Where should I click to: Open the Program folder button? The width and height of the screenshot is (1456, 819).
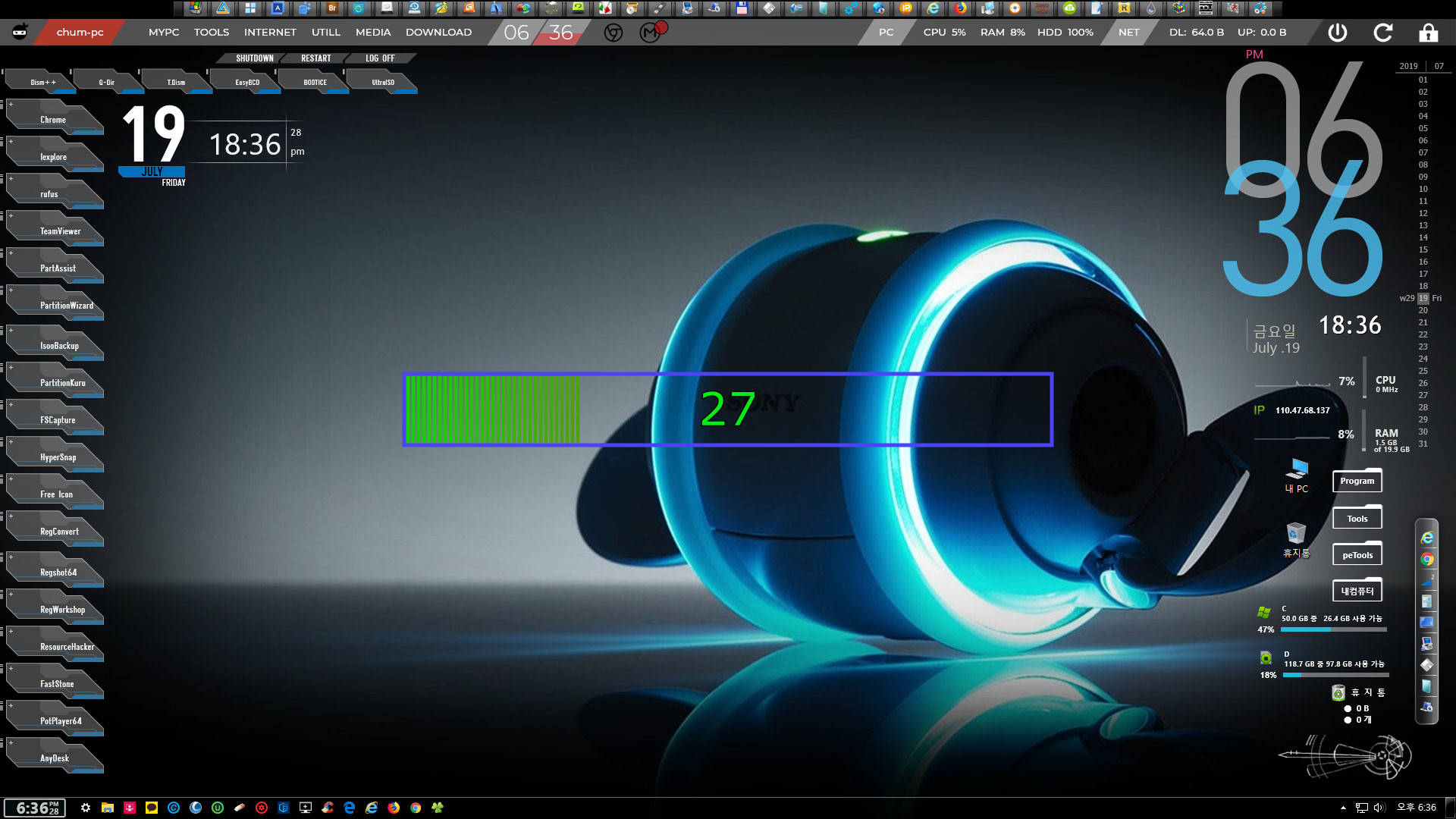click(x=1357, y=480)
